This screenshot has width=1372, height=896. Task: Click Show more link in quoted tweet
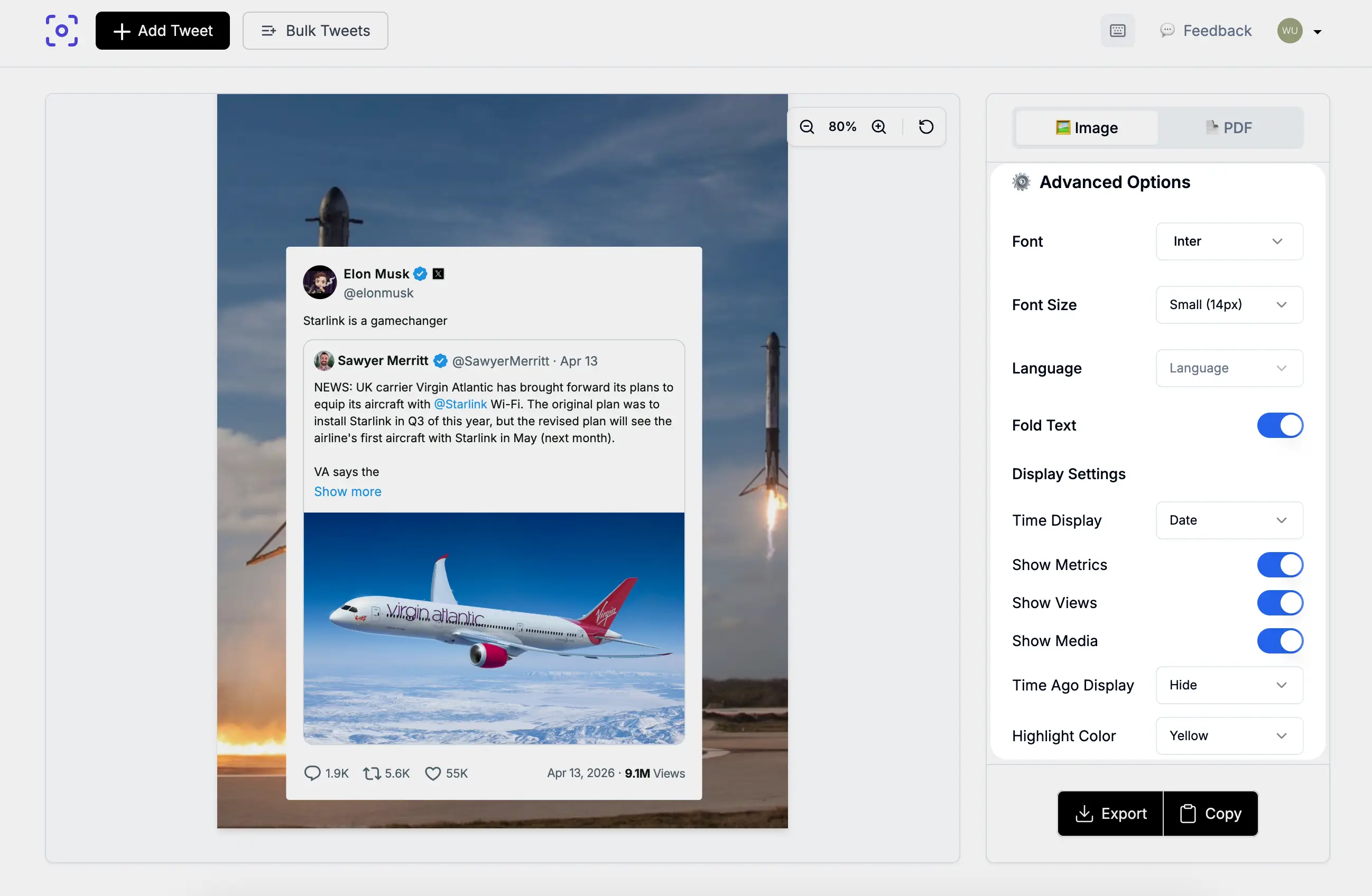point(348,491)
